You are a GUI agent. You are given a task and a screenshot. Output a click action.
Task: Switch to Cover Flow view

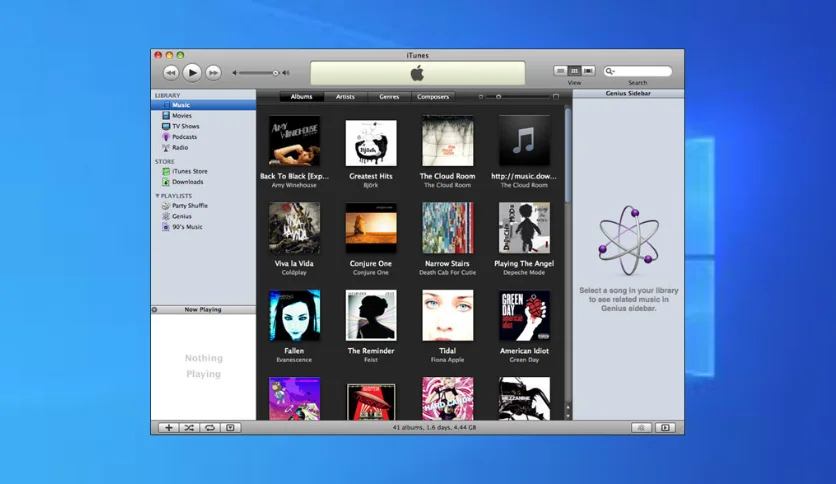coord(588,71)
